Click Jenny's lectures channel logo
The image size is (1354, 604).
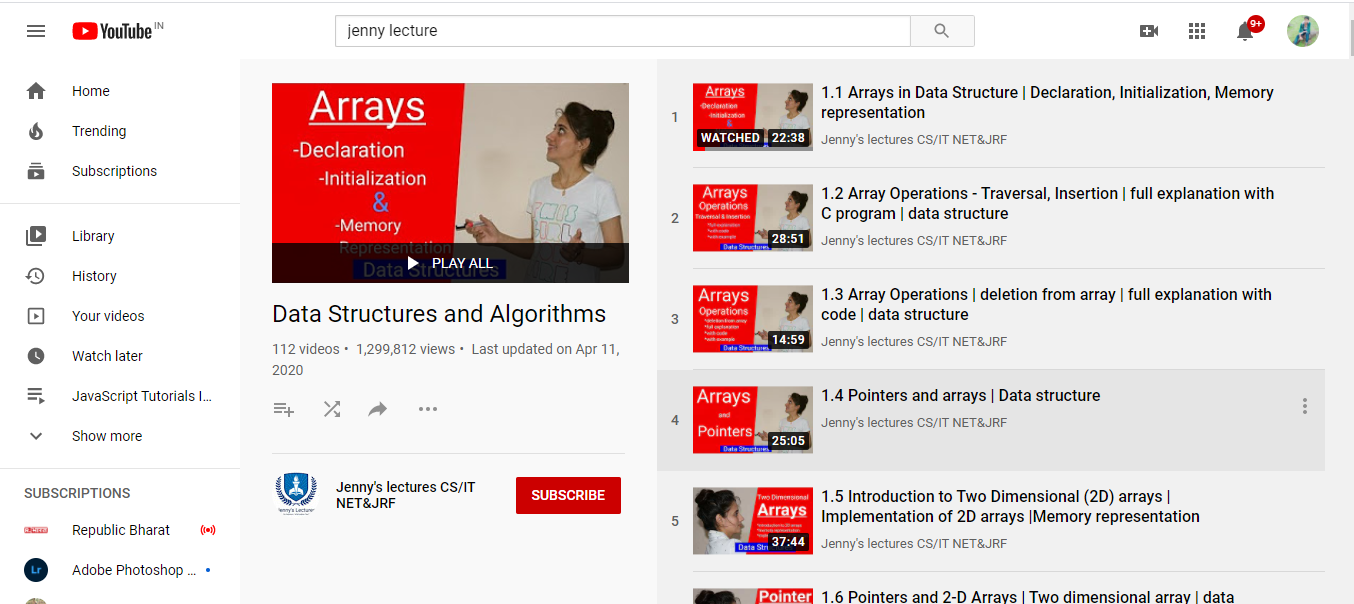[x=296, y=494]
